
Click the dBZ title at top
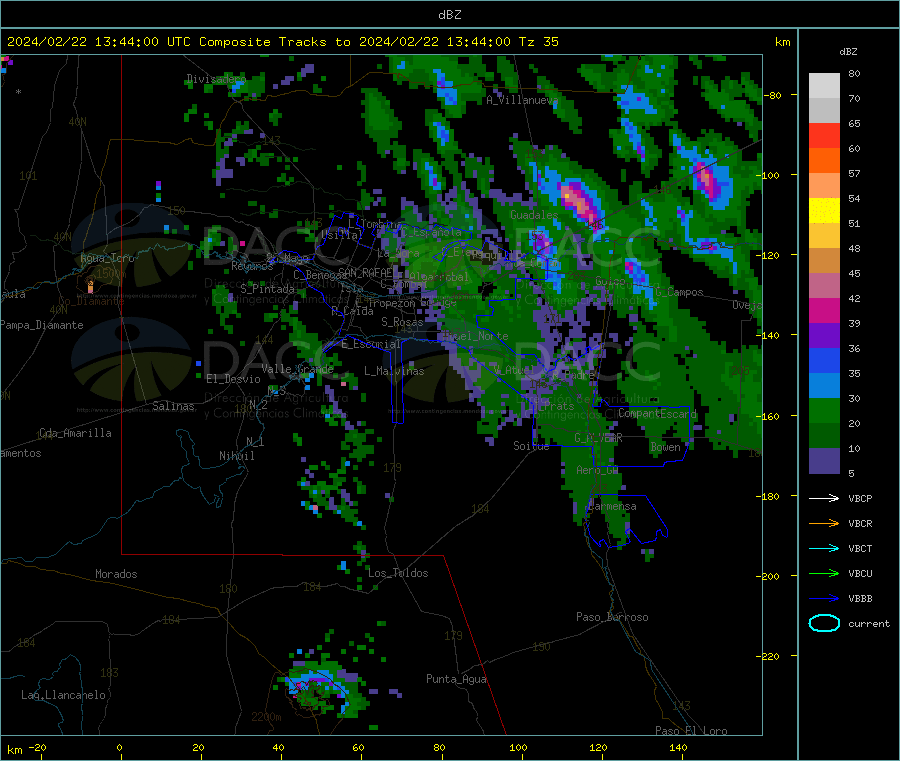click(x=449, y=15)
